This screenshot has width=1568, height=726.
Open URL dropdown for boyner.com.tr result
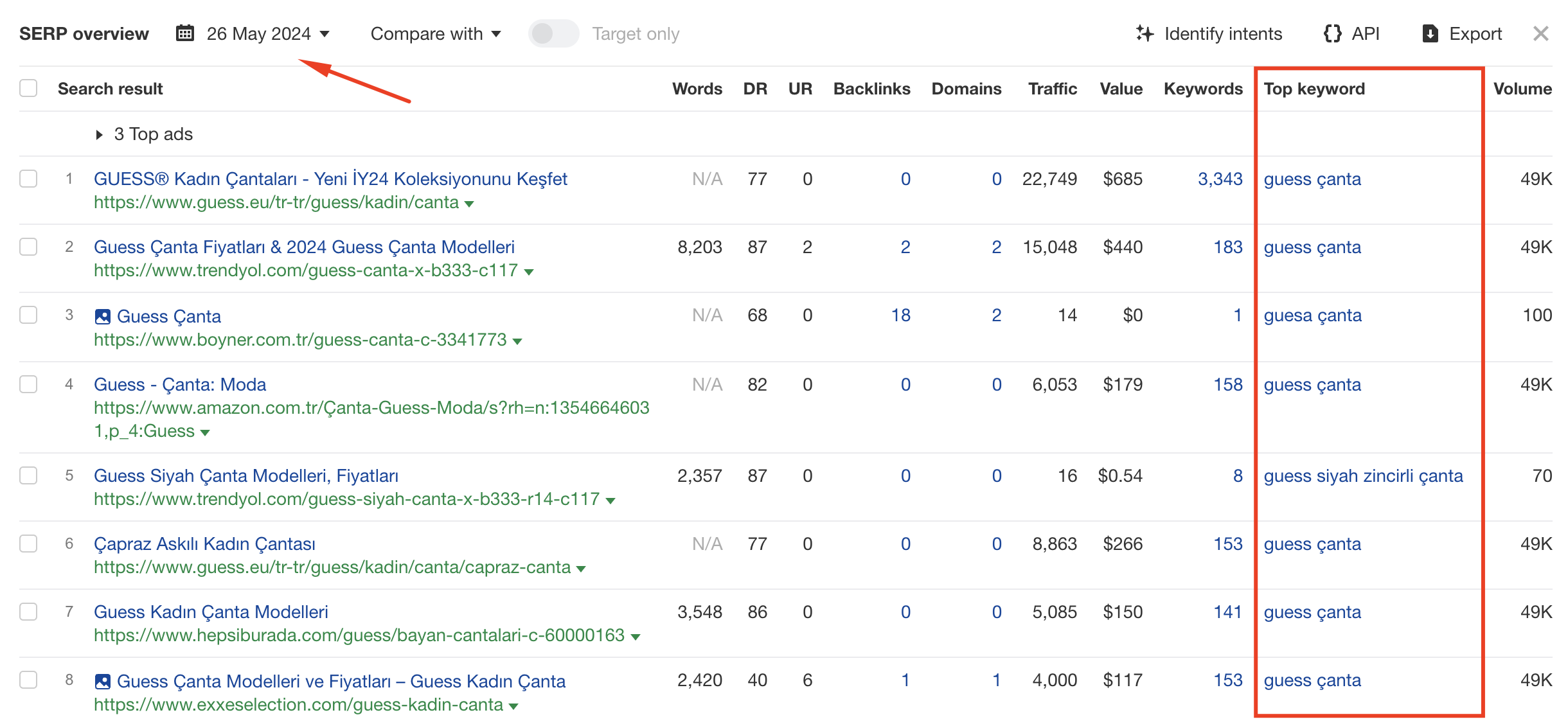[517, 341]
